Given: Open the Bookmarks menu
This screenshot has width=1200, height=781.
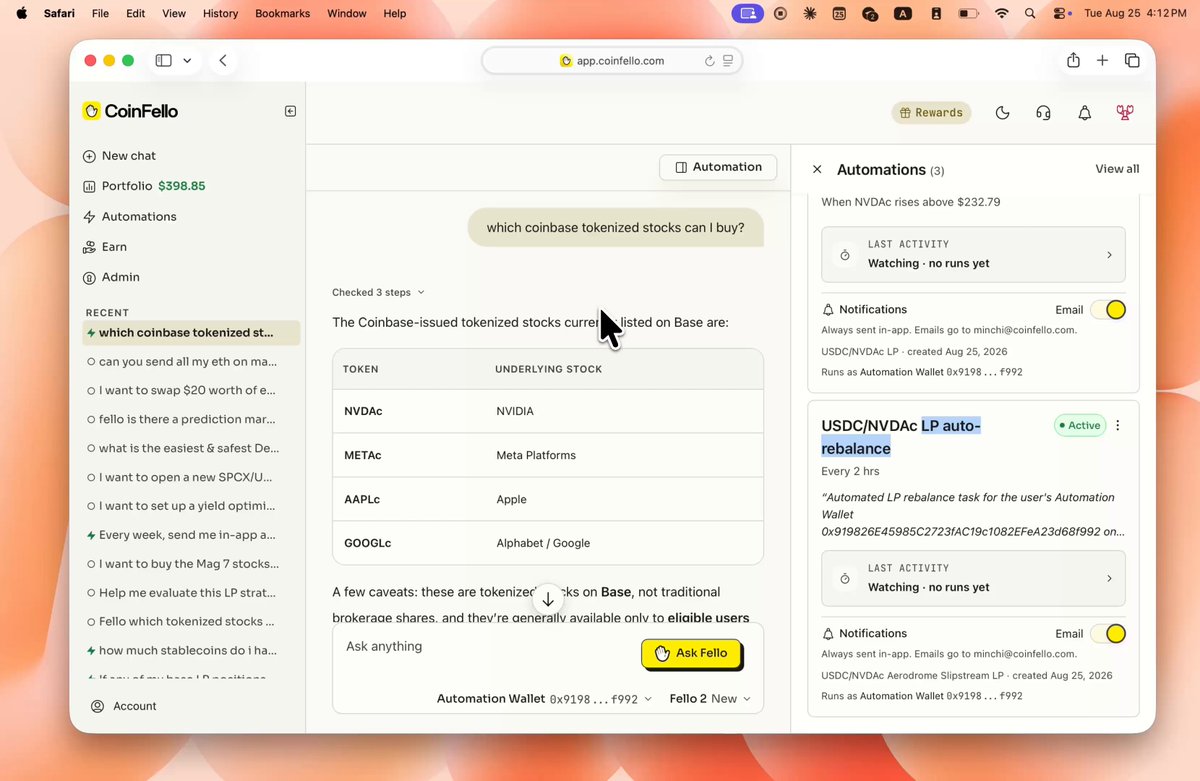Looking at the screenshot, I should 282,14.
